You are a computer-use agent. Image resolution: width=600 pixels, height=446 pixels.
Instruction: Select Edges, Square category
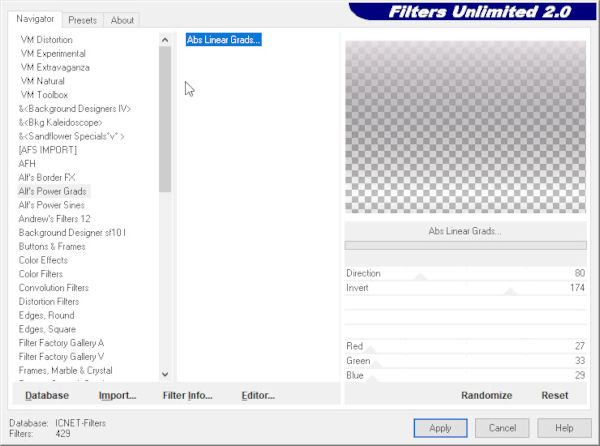47,329
